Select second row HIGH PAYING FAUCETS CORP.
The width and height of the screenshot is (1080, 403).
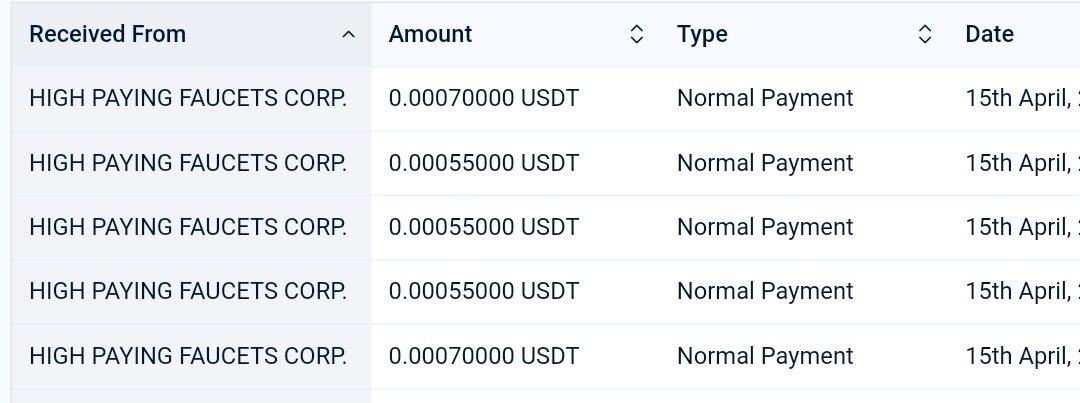(188, 163)
